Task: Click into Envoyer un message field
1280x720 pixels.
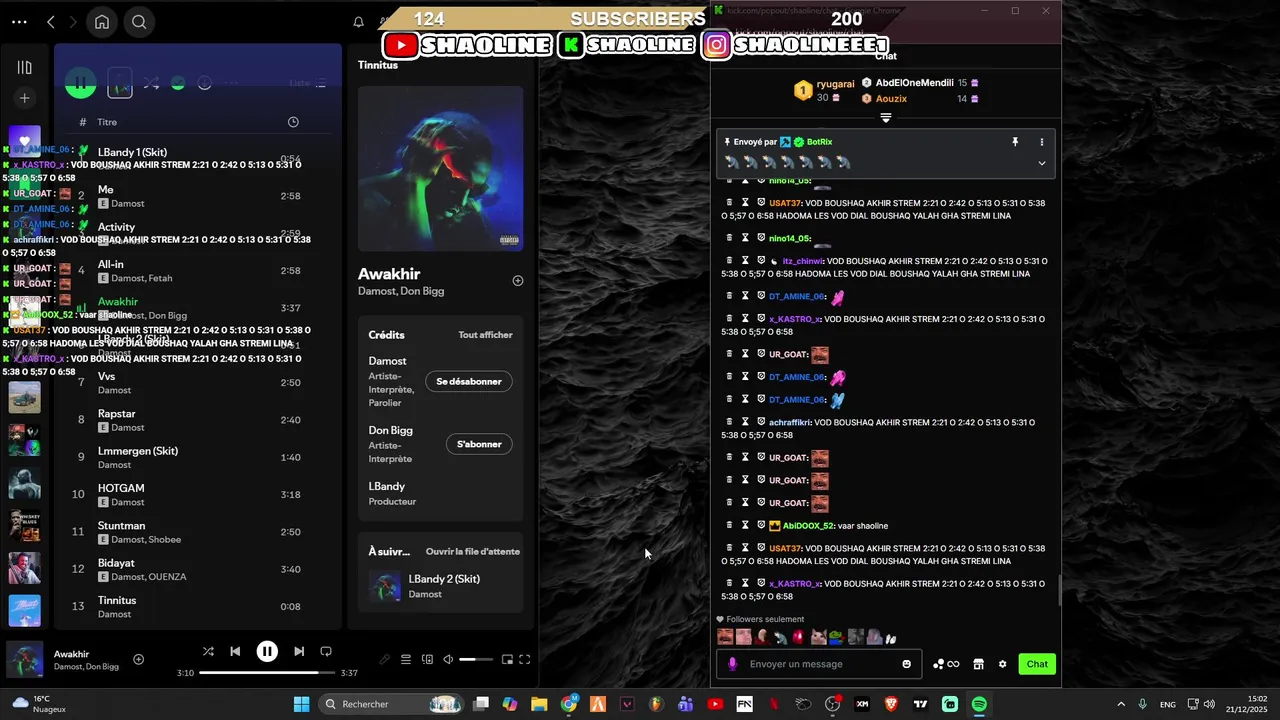Action: coord(820,664)
